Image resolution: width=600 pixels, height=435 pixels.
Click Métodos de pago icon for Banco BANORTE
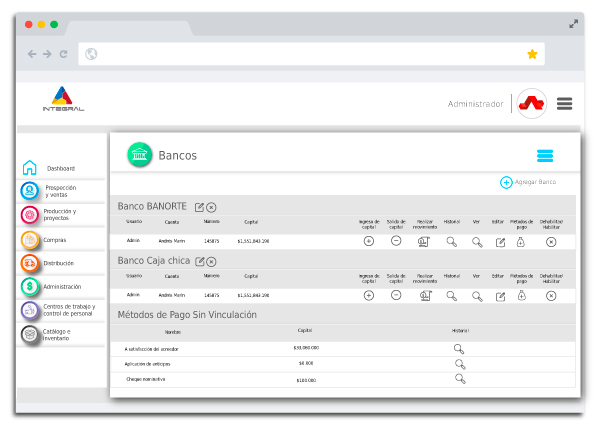(521, 241)
